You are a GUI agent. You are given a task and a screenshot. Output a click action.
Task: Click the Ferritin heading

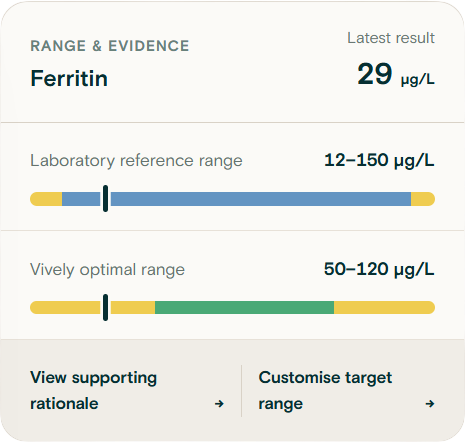[69, 79]
